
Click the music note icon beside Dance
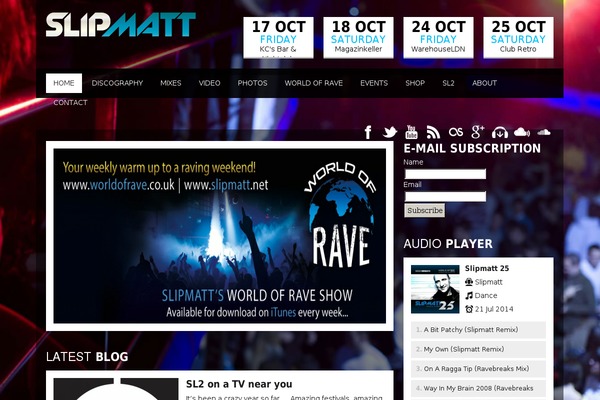coord(469,296)
